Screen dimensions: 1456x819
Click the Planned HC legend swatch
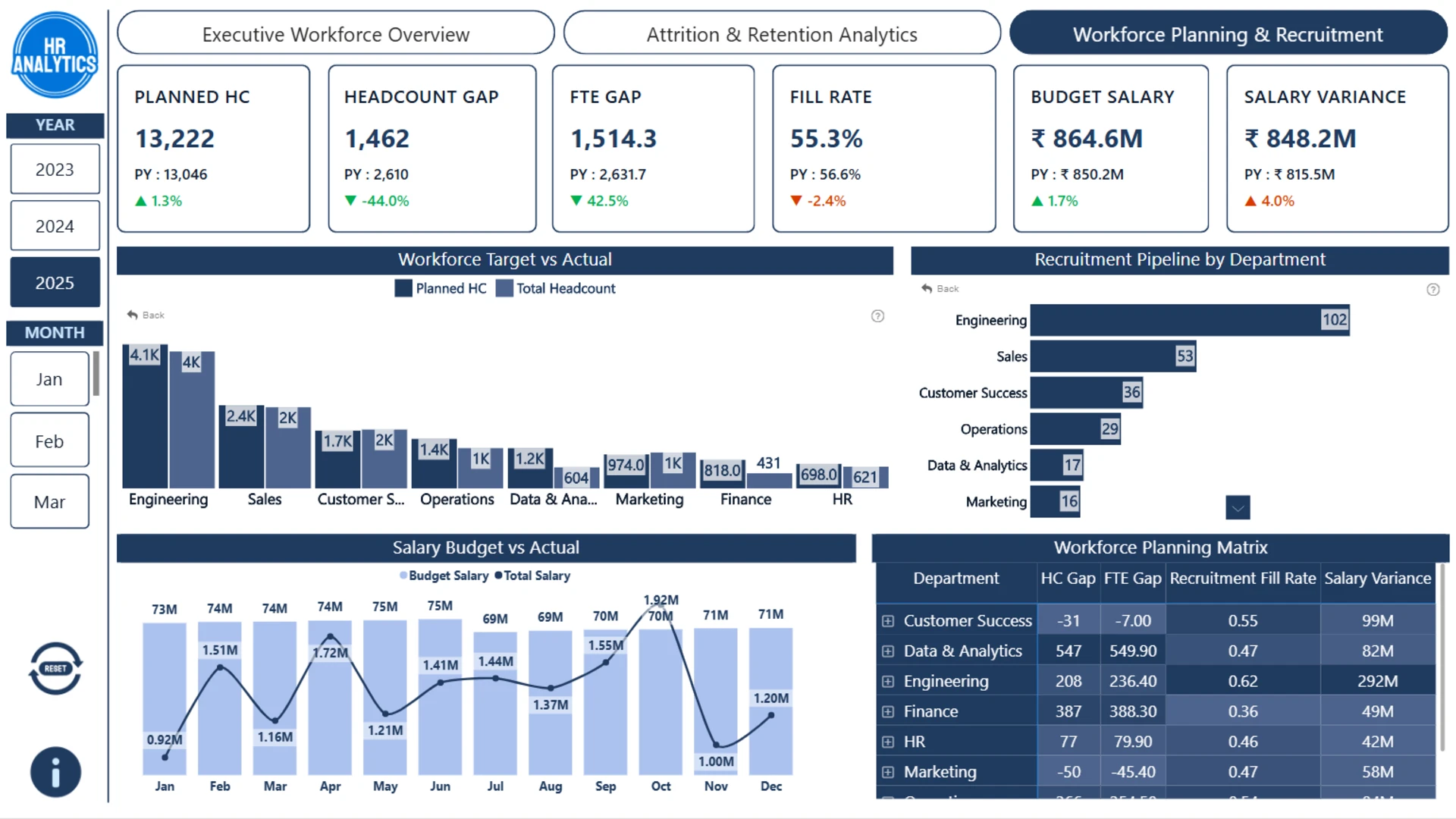(403, 288)
